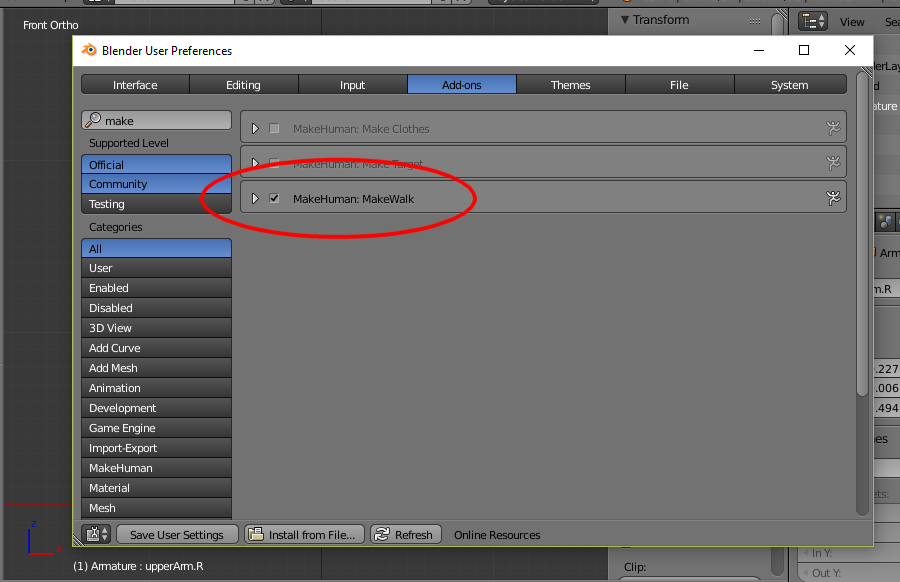The height and width of the screenshot is (582, 900).
Task: Filter by the Animation category
Action: coord(156,388)
